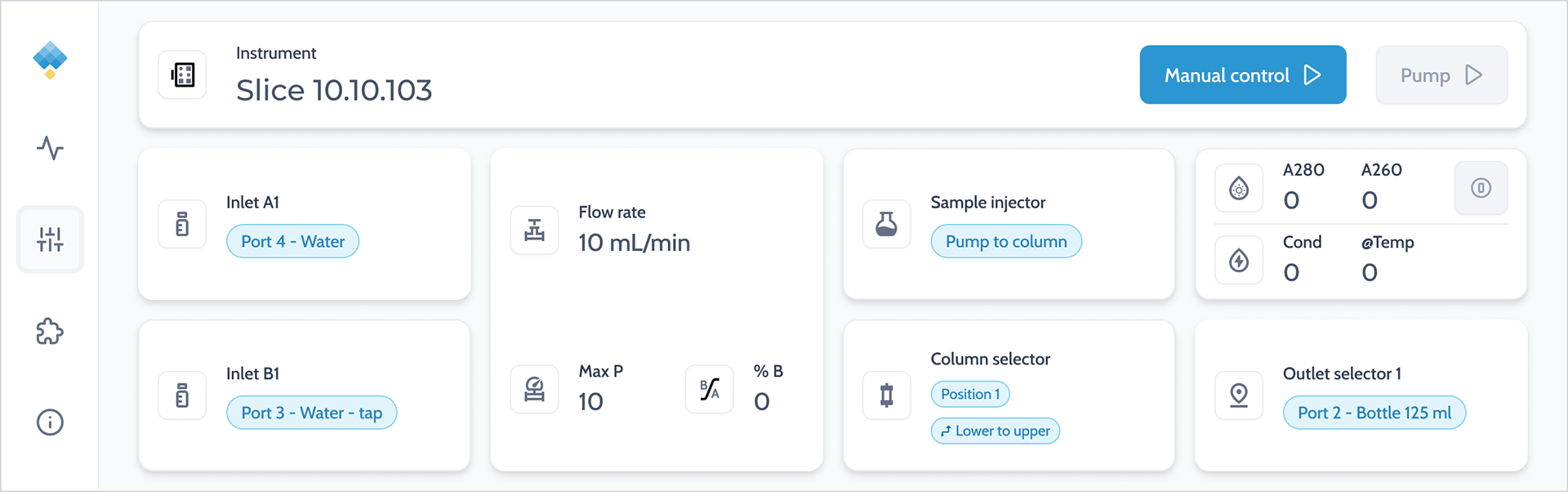This screenshot has height=492, width=1568.
Task: Edit the 10 mL/min flow rate value
Action: pyautogui.click(x=635, y=243)
